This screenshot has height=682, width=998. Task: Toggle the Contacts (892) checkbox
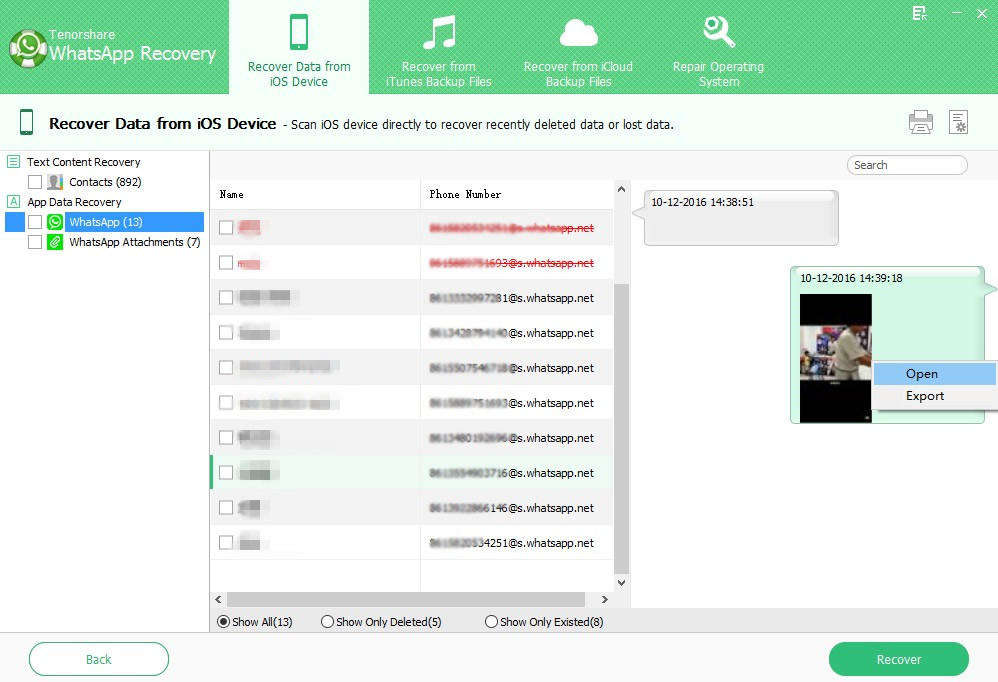(35, 182)
